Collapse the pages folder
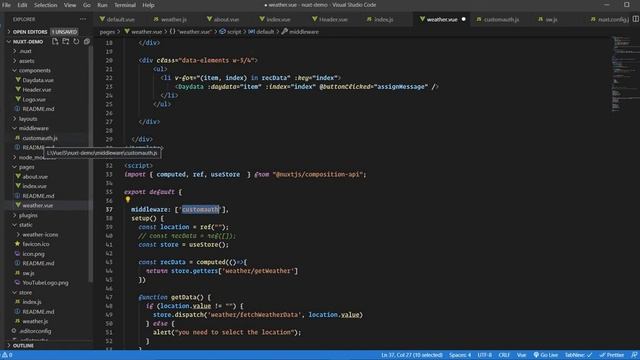The image size is (640, 360). (x=26, y=167)
